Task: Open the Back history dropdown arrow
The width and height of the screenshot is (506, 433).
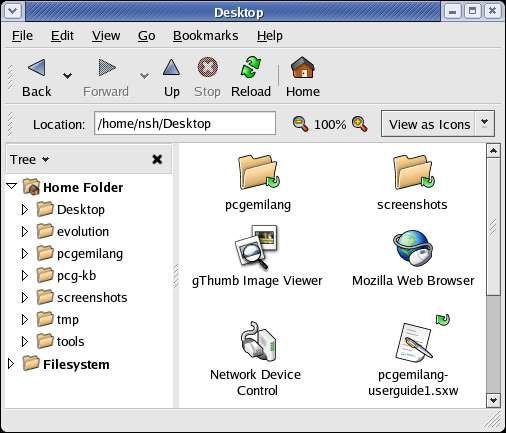Action: coord(67,76)
